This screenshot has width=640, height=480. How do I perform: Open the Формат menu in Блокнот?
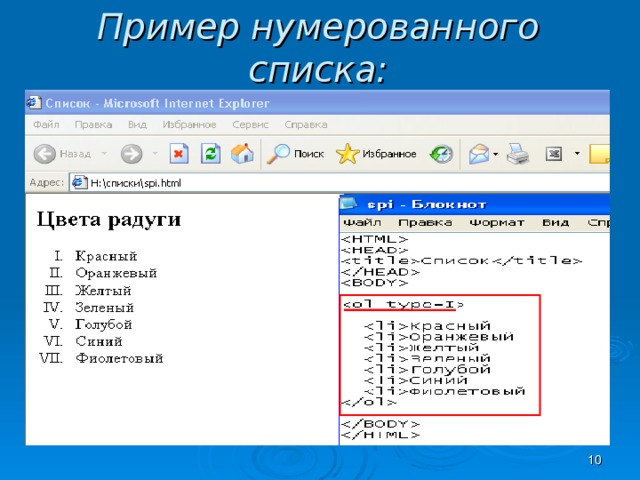[x=497, y=223]
